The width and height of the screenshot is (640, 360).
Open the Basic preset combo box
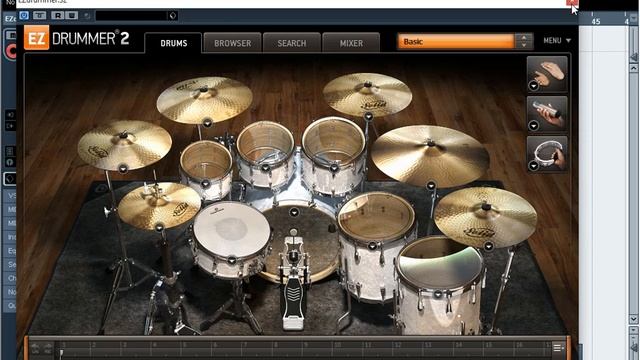point(456,41)
